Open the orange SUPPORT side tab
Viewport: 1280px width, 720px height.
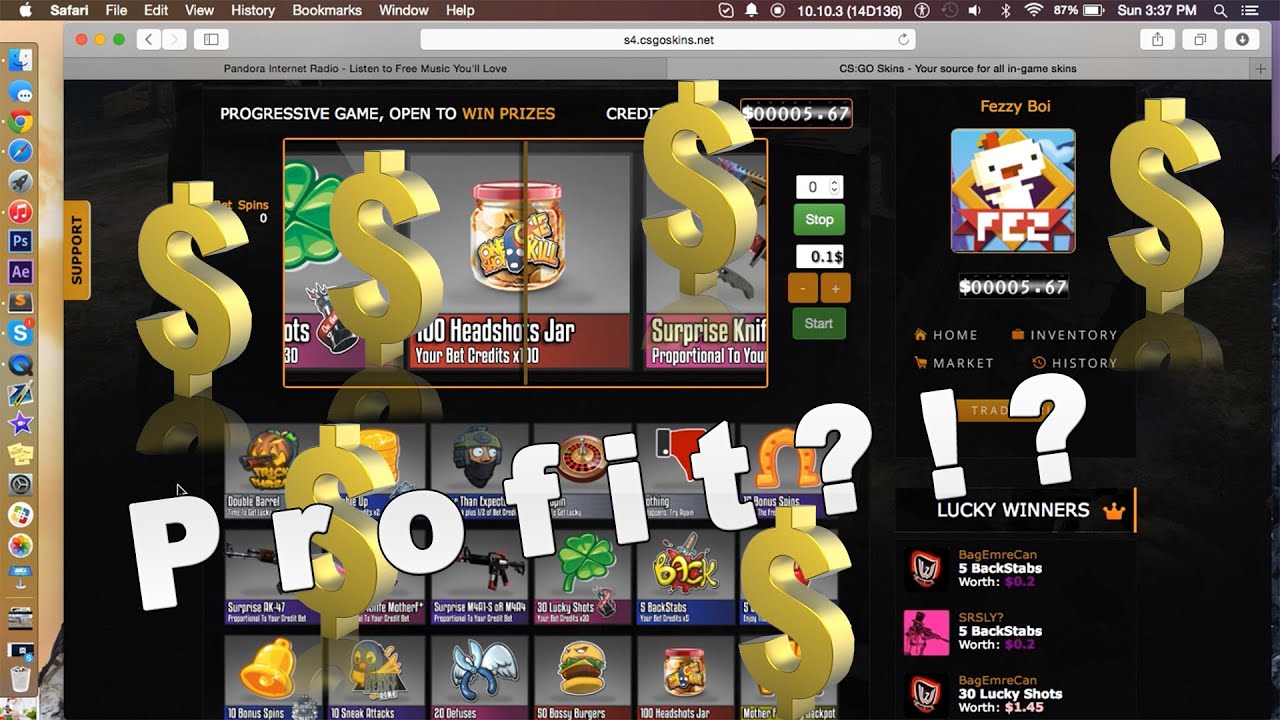pos(77,250)
